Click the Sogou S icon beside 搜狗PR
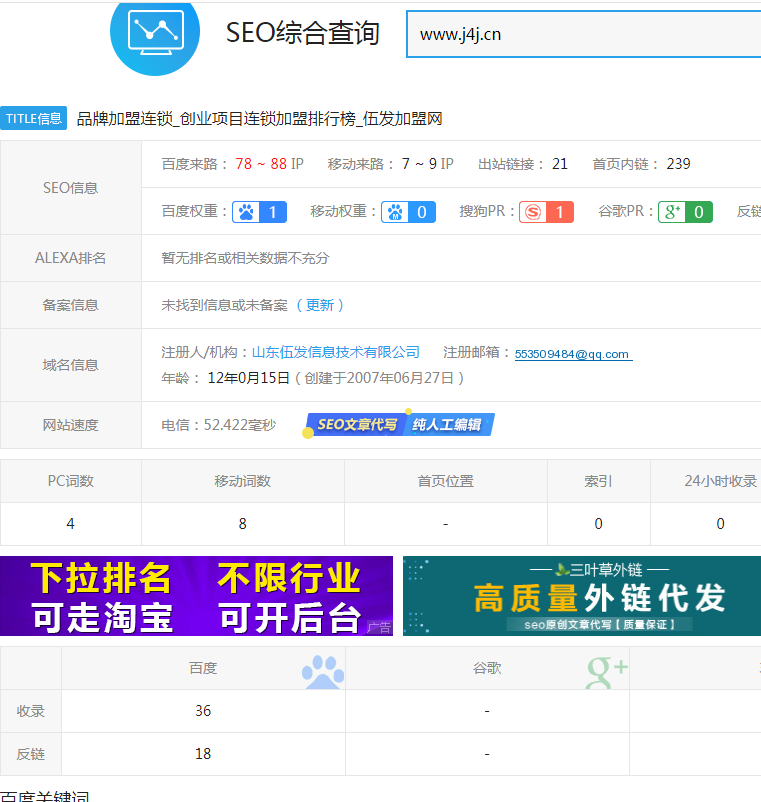 pos(533,212)
